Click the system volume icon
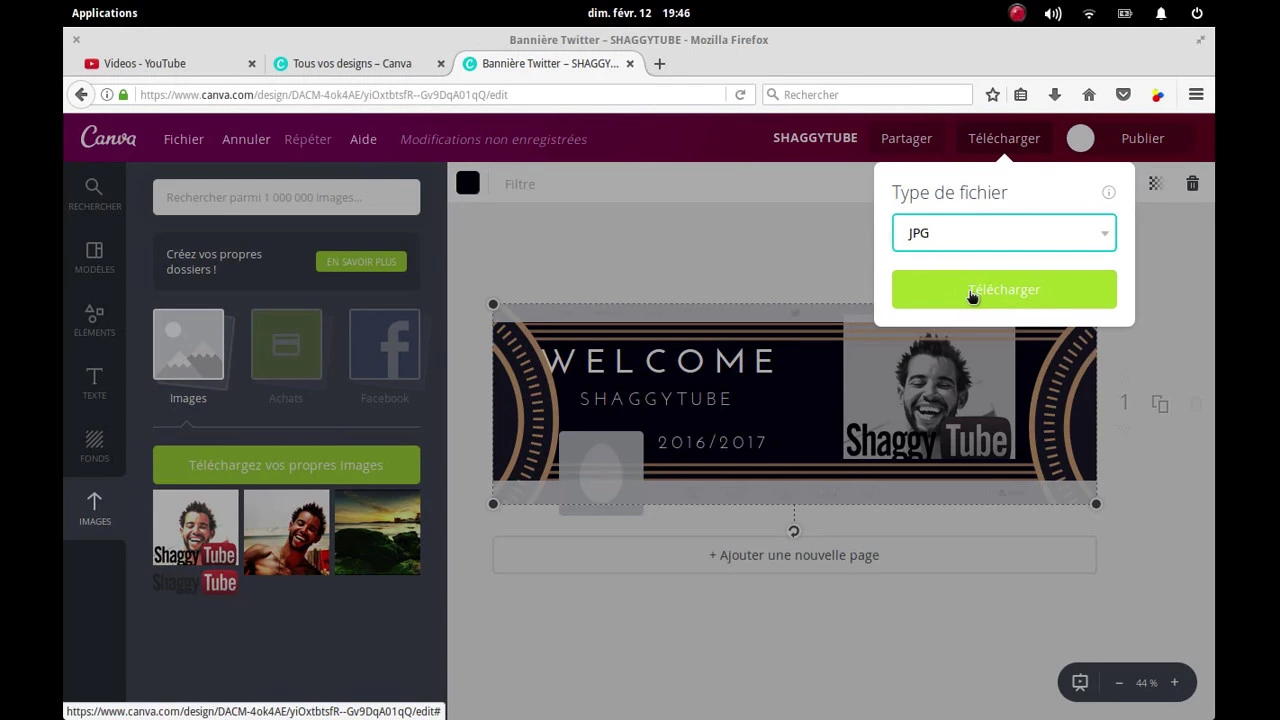This screenshot has width=1280, height=720. coord(1053,13)
